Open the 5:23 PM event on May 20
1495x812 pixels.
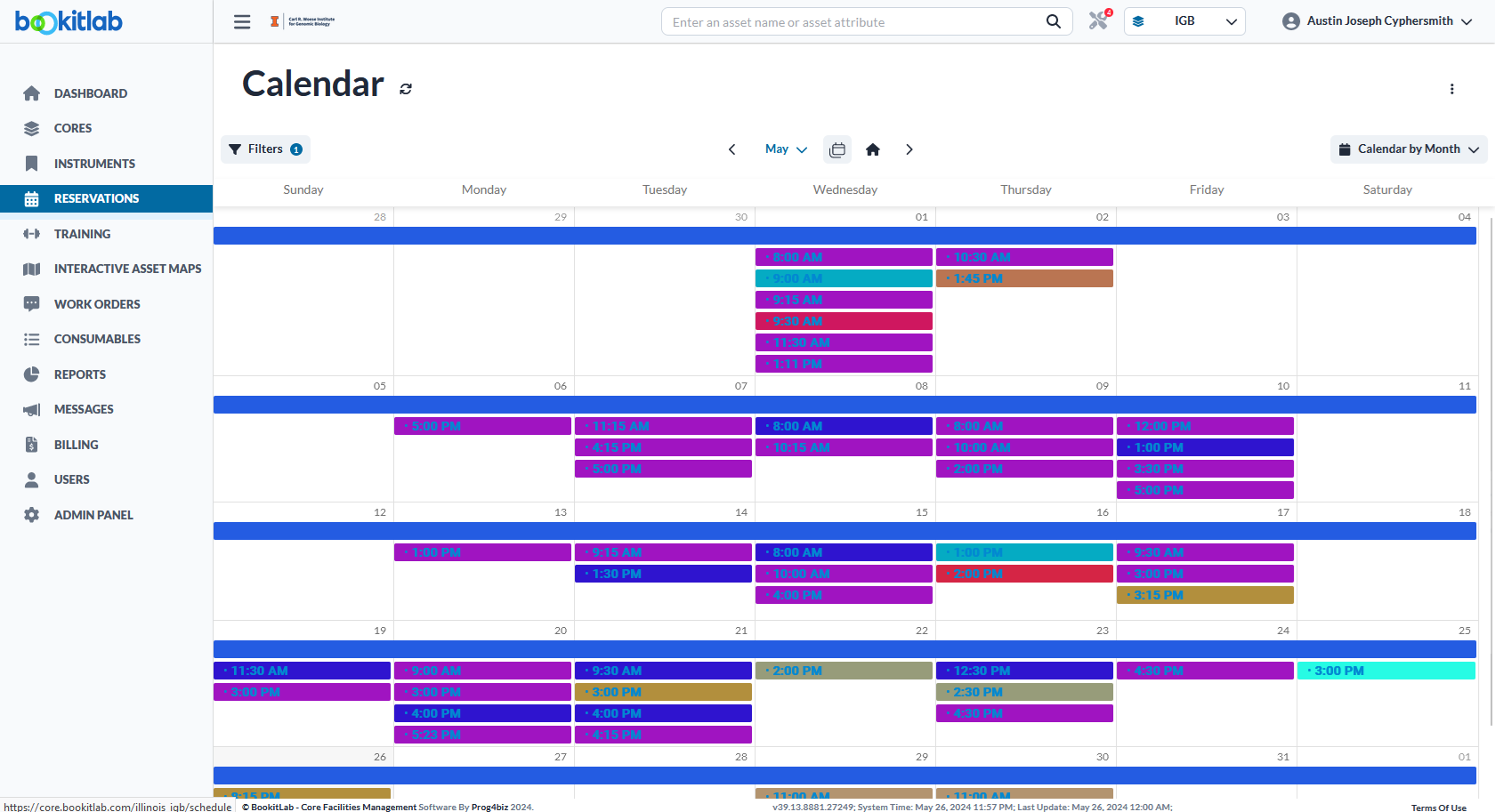pyautogui.click(x=482, y=735)
